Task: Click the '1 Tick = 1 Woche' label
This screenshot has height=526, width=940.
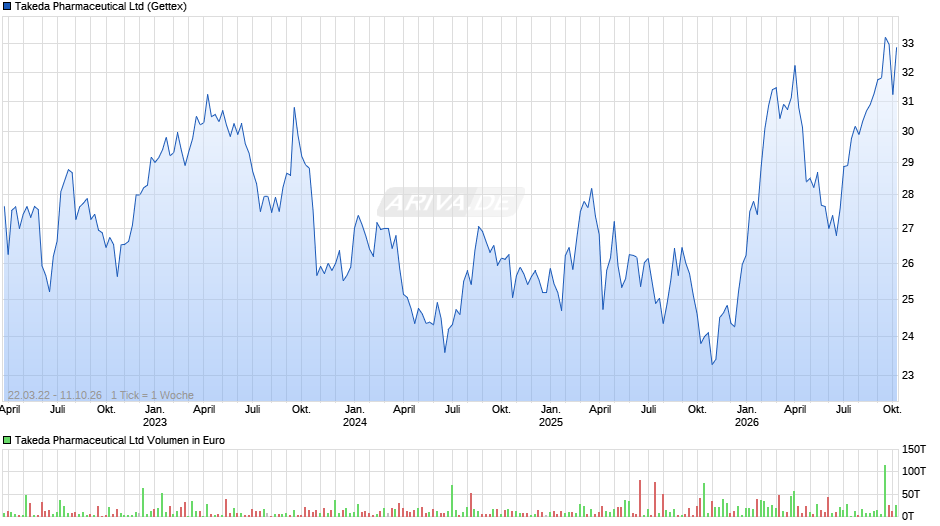Action: click(152, 395)
